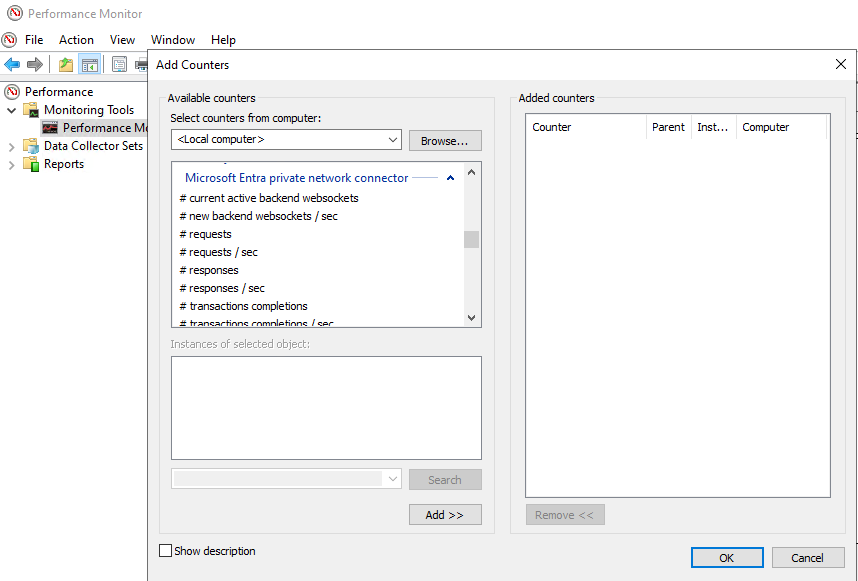Collapse Microsoft Entra private network connector group
The image size is (858, 581).
(450, 178)
